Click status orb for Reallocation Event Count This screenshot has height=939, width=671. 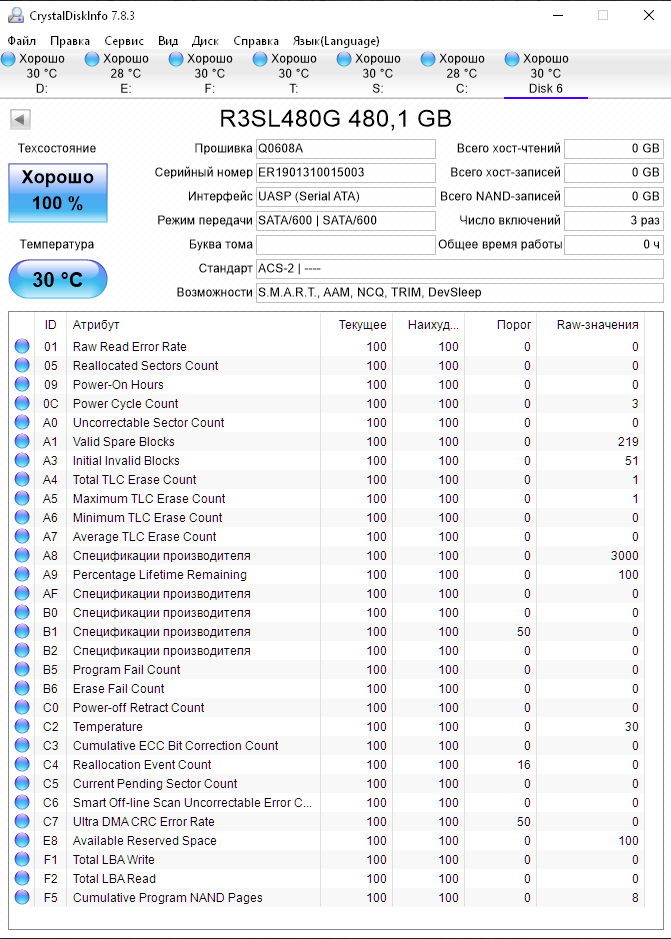(22, 765)
